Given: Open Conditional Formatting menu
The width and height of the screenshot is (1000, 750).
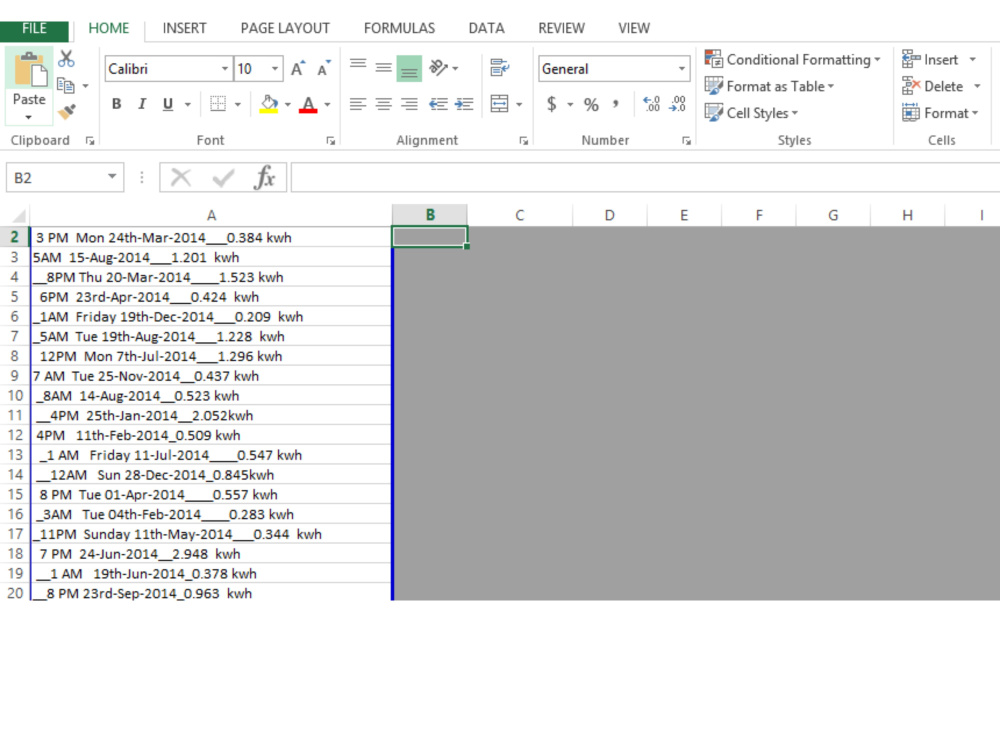Looking at the screenshot, I should 793,59.
